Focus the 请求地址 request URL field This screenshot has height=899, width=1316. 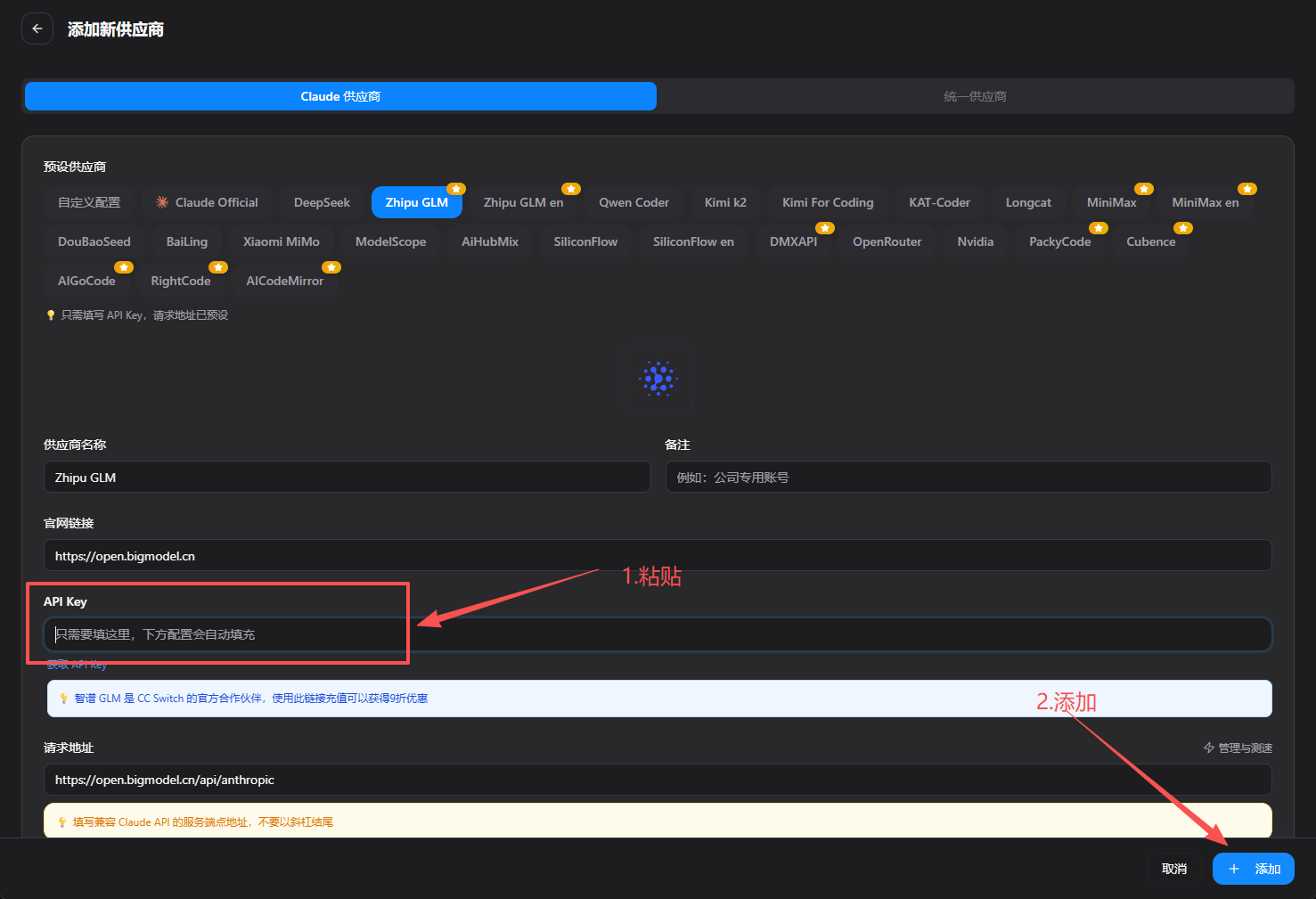pyautogui.click(x=658, y=780)
